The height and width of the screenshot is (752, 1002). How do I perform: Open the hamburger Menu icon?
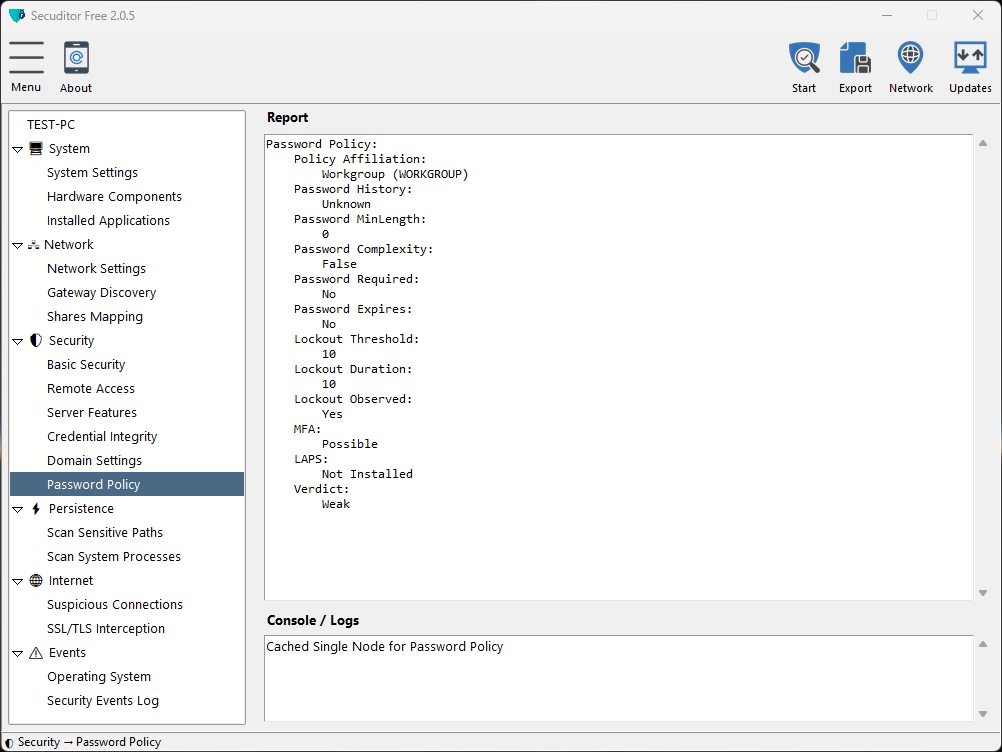pyautogui.click(x=26, y=58)
